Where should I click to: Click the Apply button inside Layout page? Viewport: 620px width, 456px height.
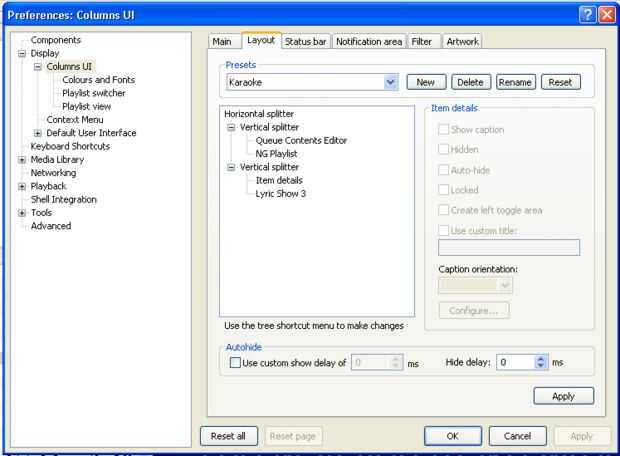(563, 396)
